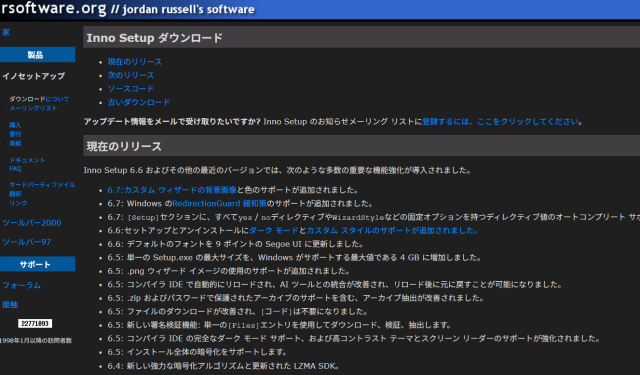This screenshot has width=640, height=375.
Task: Open the メーリングリスト sidebar link
Action: pos(33,108)
